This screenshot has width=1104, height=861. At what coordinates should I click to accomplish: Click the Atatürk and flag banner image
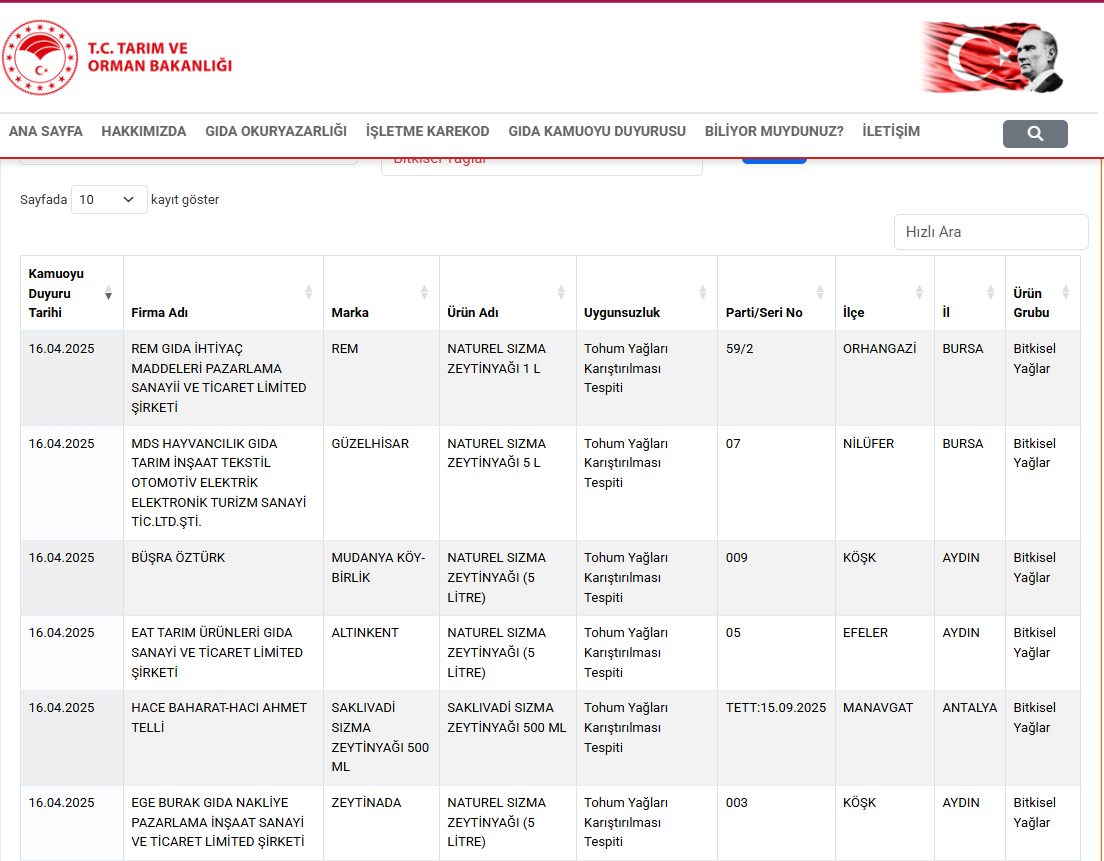click(992, 57)
